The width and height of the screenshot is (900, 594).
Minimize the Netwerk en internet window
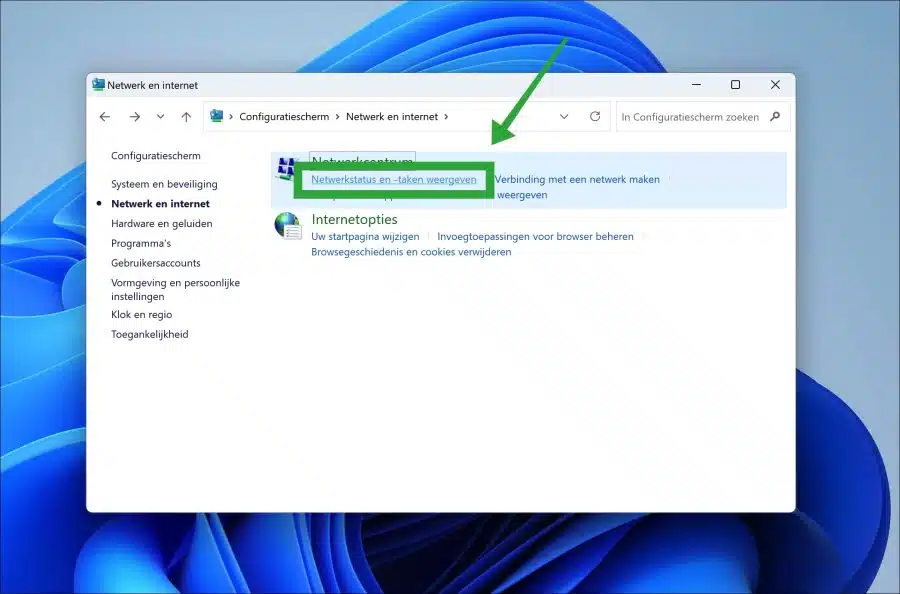(x=696, y=85)
